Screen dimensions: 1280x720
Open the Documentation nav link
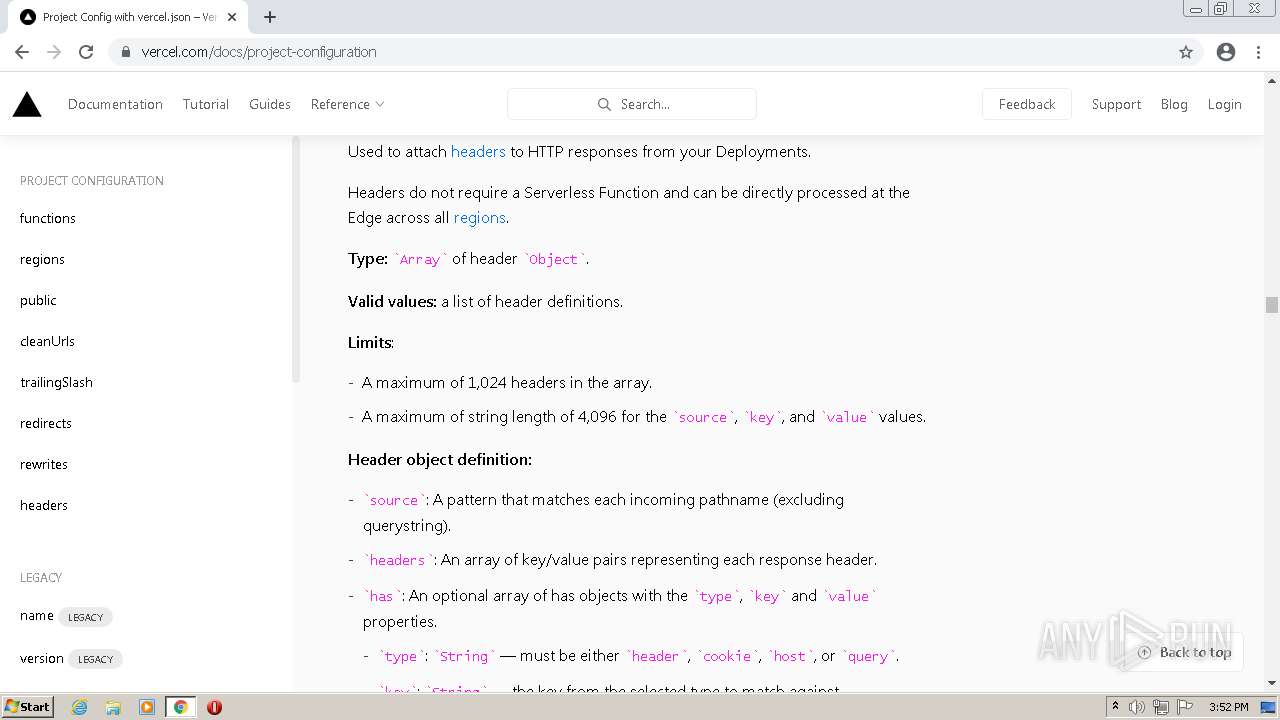(115, 104)
